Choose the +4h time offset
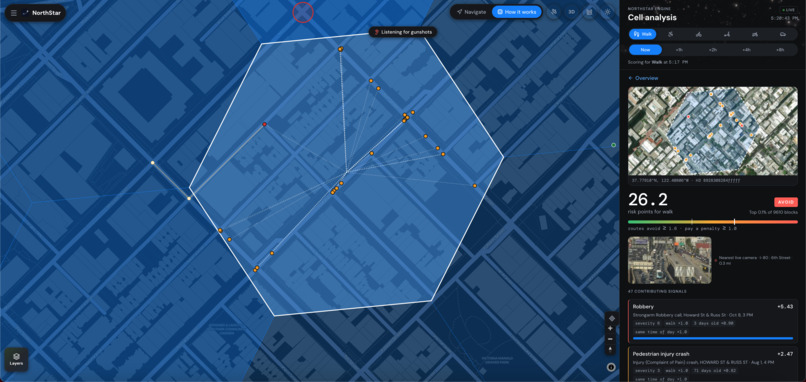 coord(746,50)
